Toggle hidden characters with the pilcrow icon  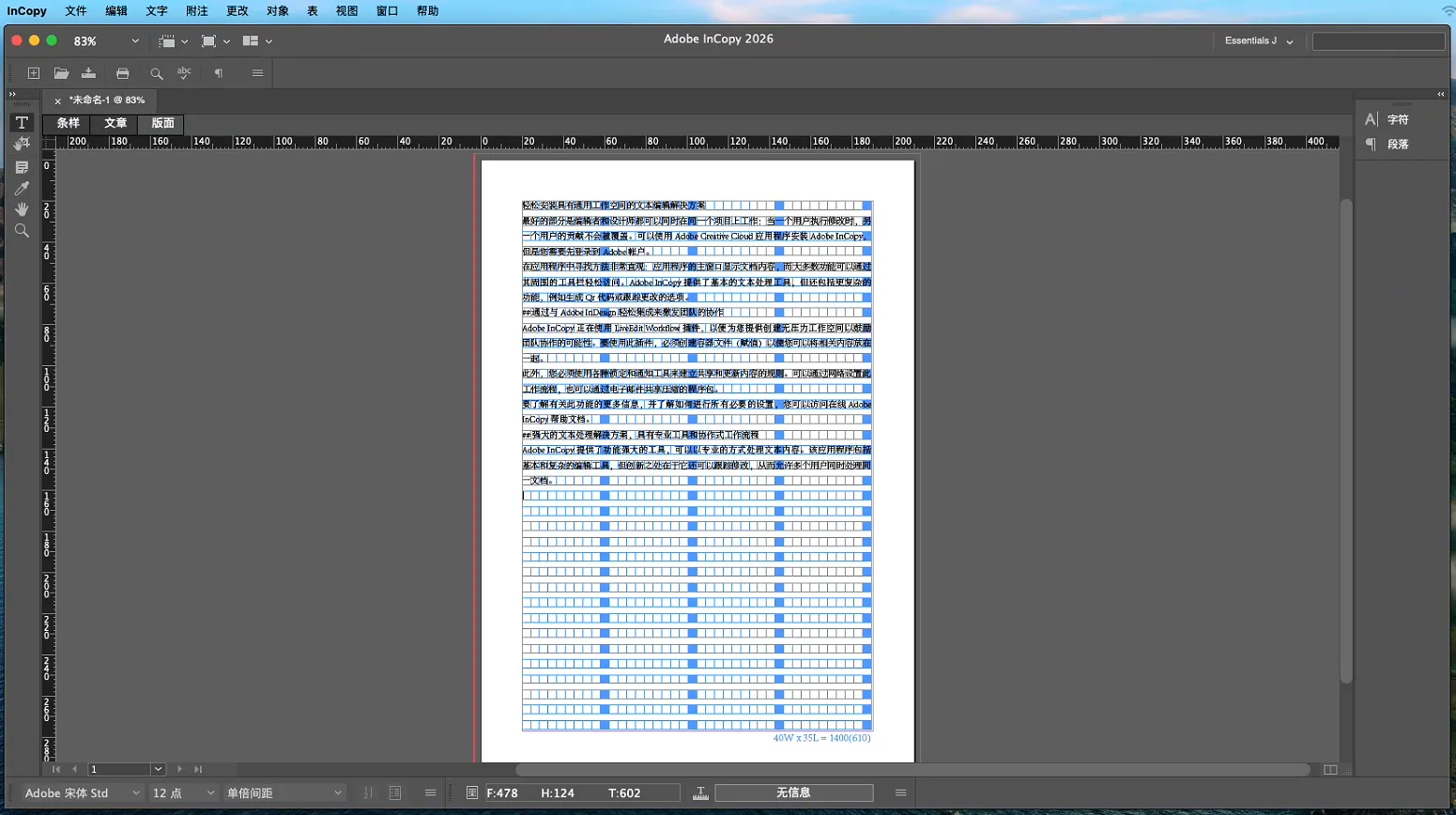(219, 73)
